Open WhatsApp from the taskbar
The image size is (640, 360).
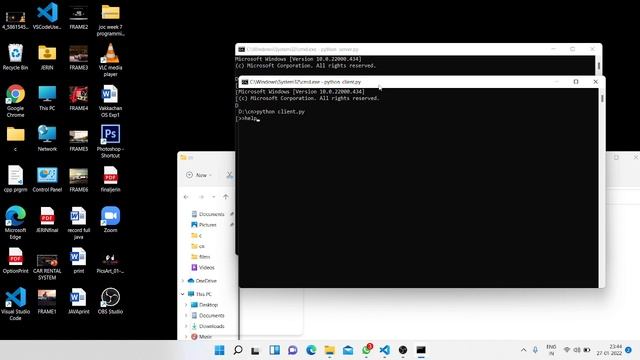click(x=366, y=350)
